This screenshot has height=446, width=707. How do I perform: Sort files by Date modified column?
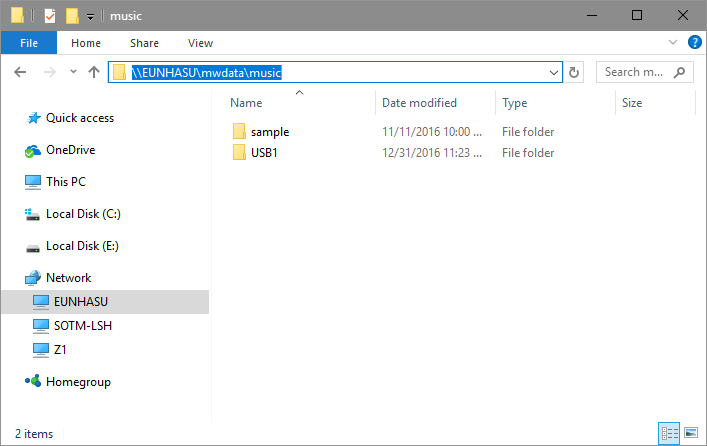tap(419, 103)
